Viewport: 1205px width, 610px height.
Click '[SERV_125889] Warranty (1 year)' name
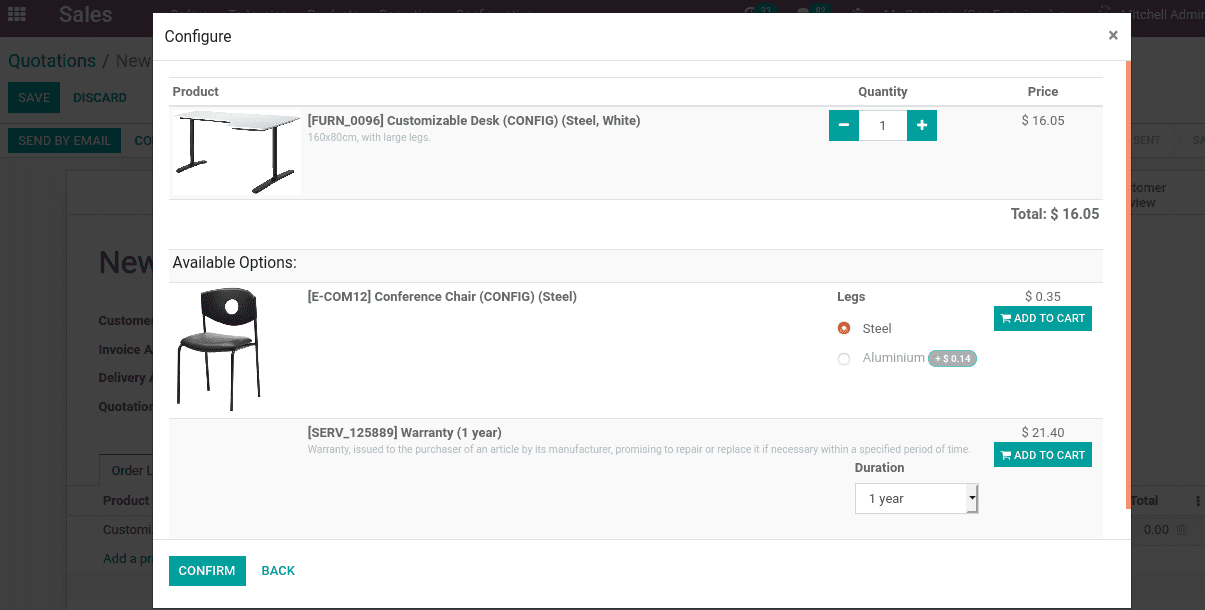tap(405, 432)
